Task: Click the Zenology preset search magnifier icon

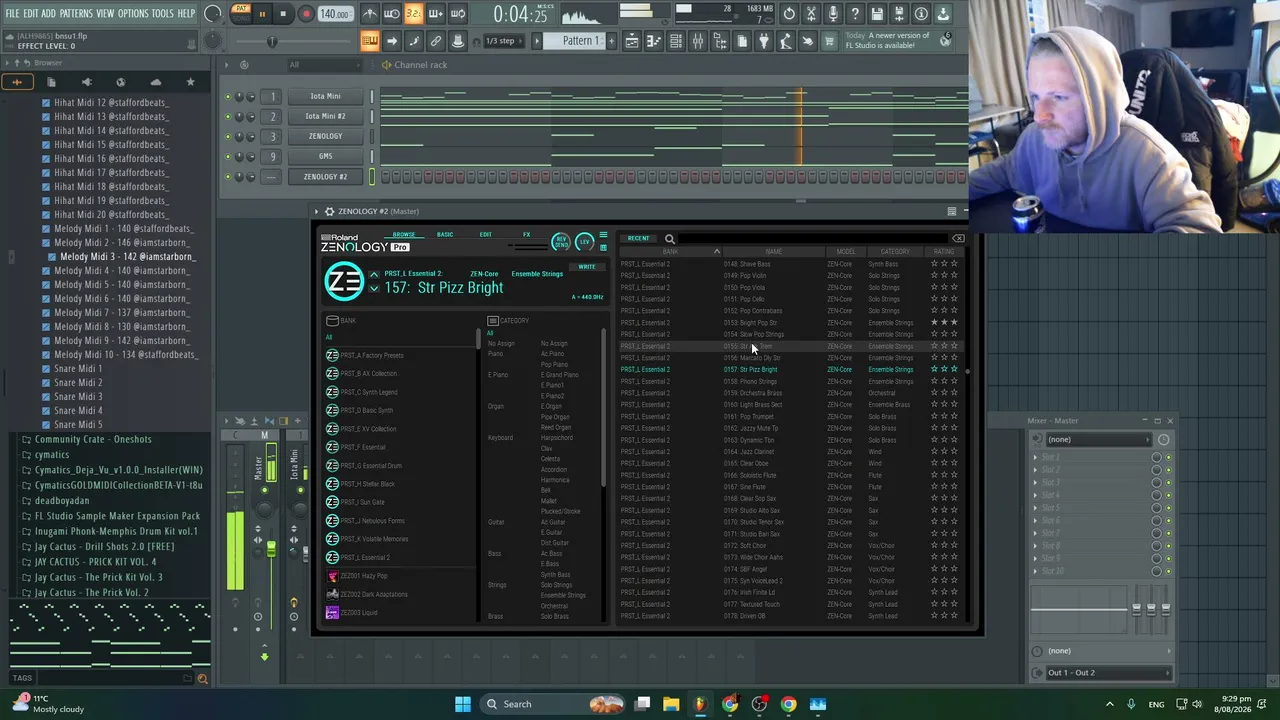Action: (670, 239)
